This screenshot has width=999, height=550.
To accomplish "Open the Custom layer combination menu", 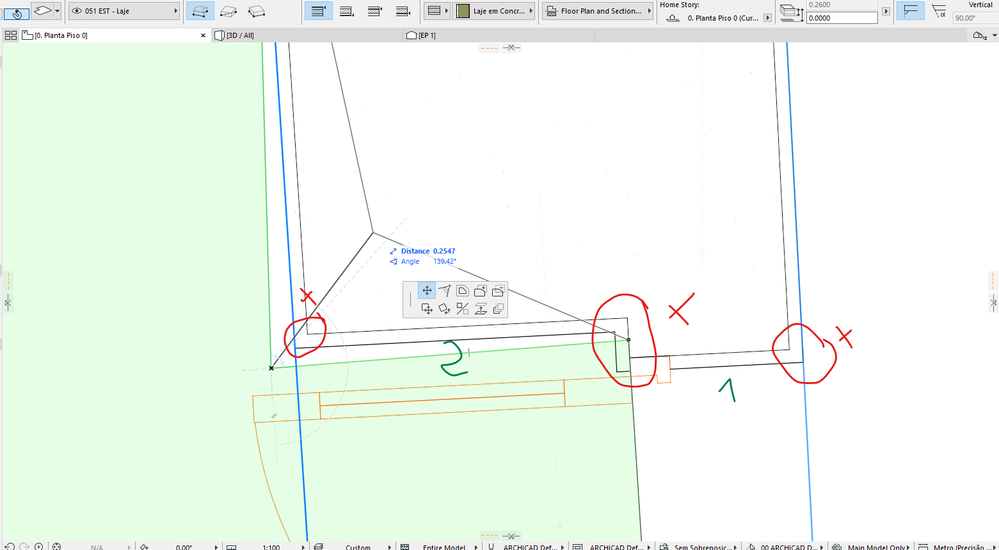I will 358,547.
